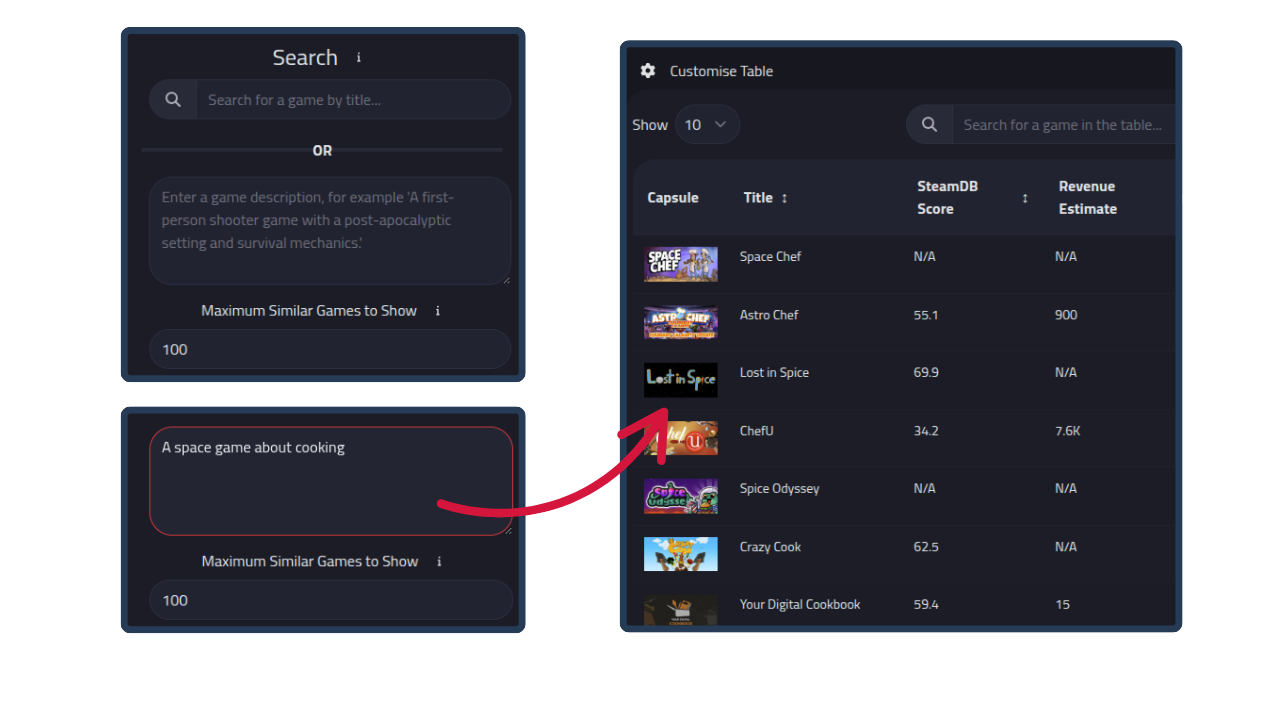Screen dimensions: 1280x720
Task: Select the Crazy Cook title
Action: [x=770, y=547]
